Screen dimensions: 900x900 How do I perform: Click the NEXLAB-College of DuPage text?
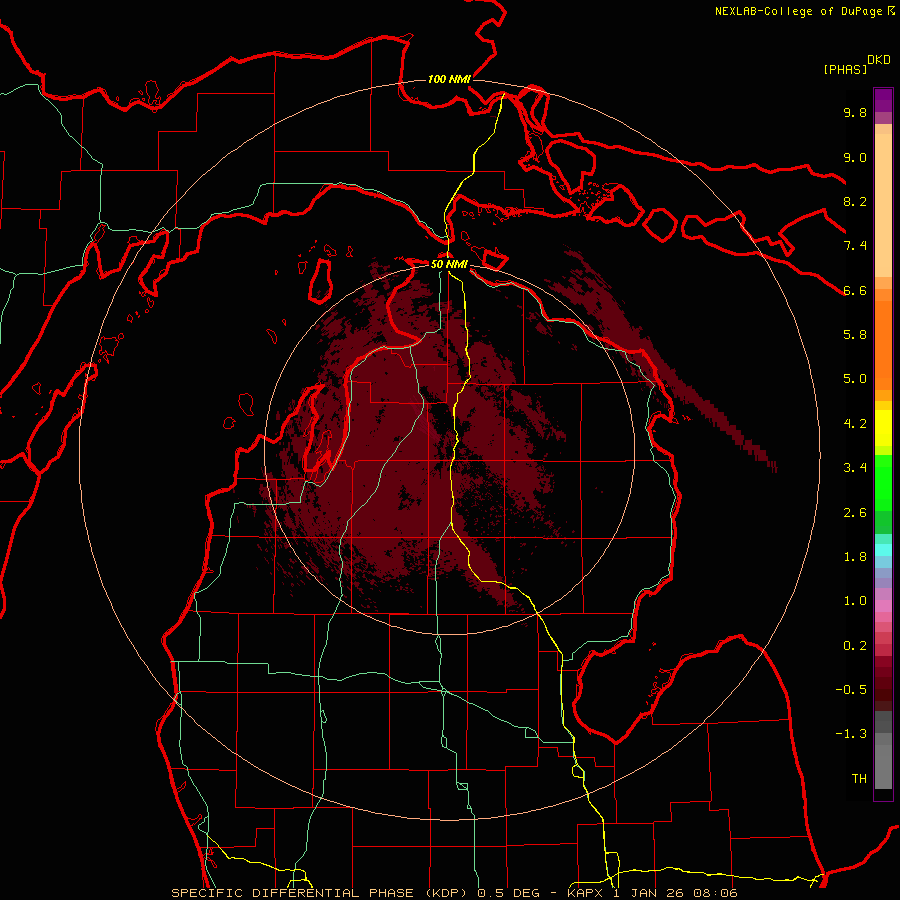(x=801, y=11)
